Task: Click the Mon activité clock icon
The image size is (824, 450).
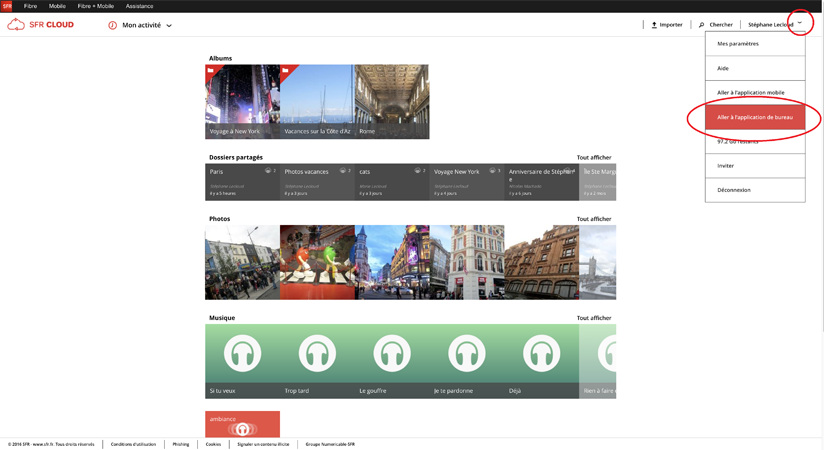Action: click(112, 25)
